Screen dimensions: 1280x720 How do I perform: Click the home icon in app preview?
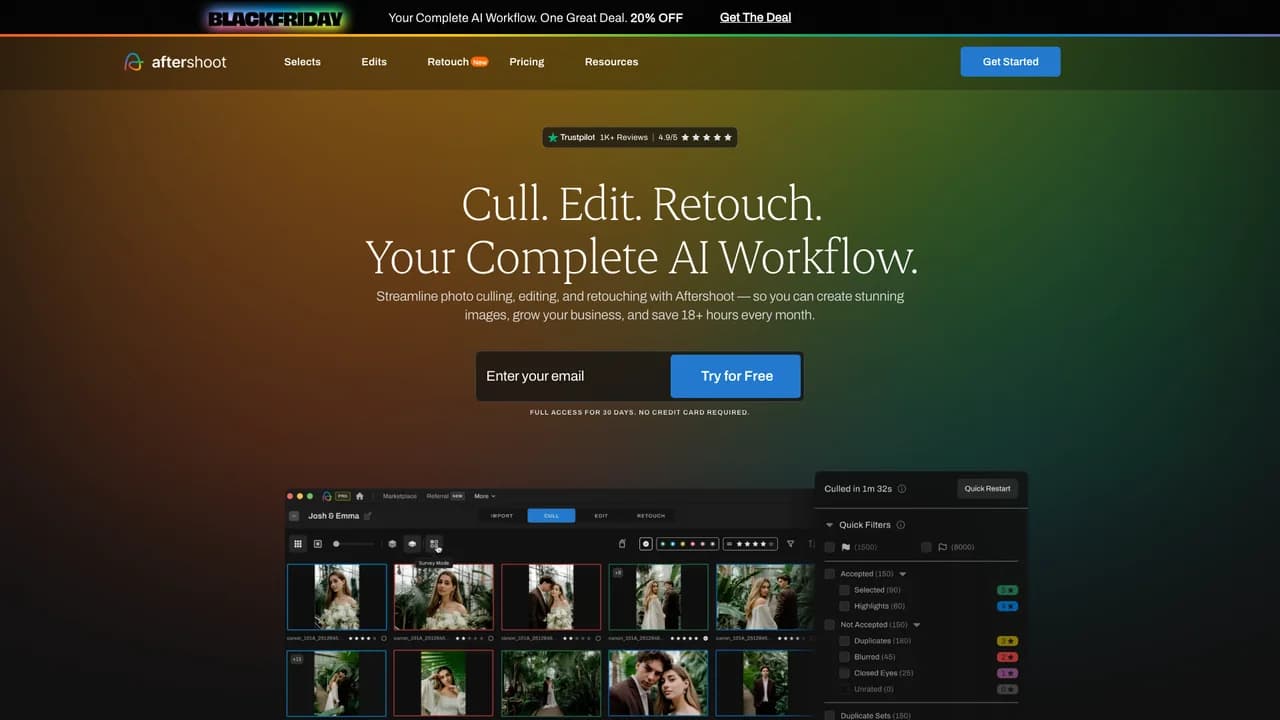pos(360,496)
